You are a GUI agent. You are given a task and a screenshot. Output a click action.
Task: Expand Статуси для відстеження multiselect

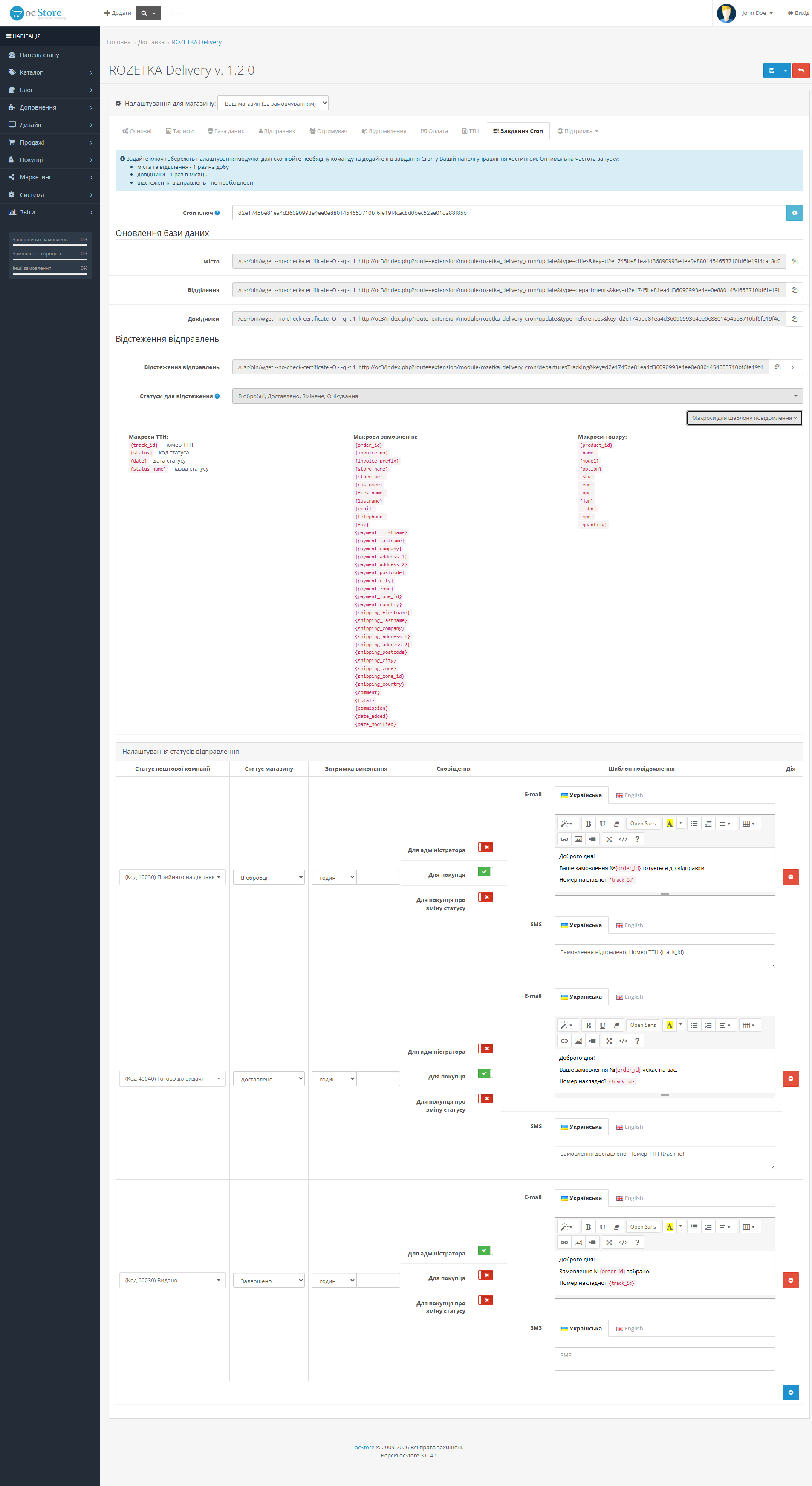click(517, 396)
